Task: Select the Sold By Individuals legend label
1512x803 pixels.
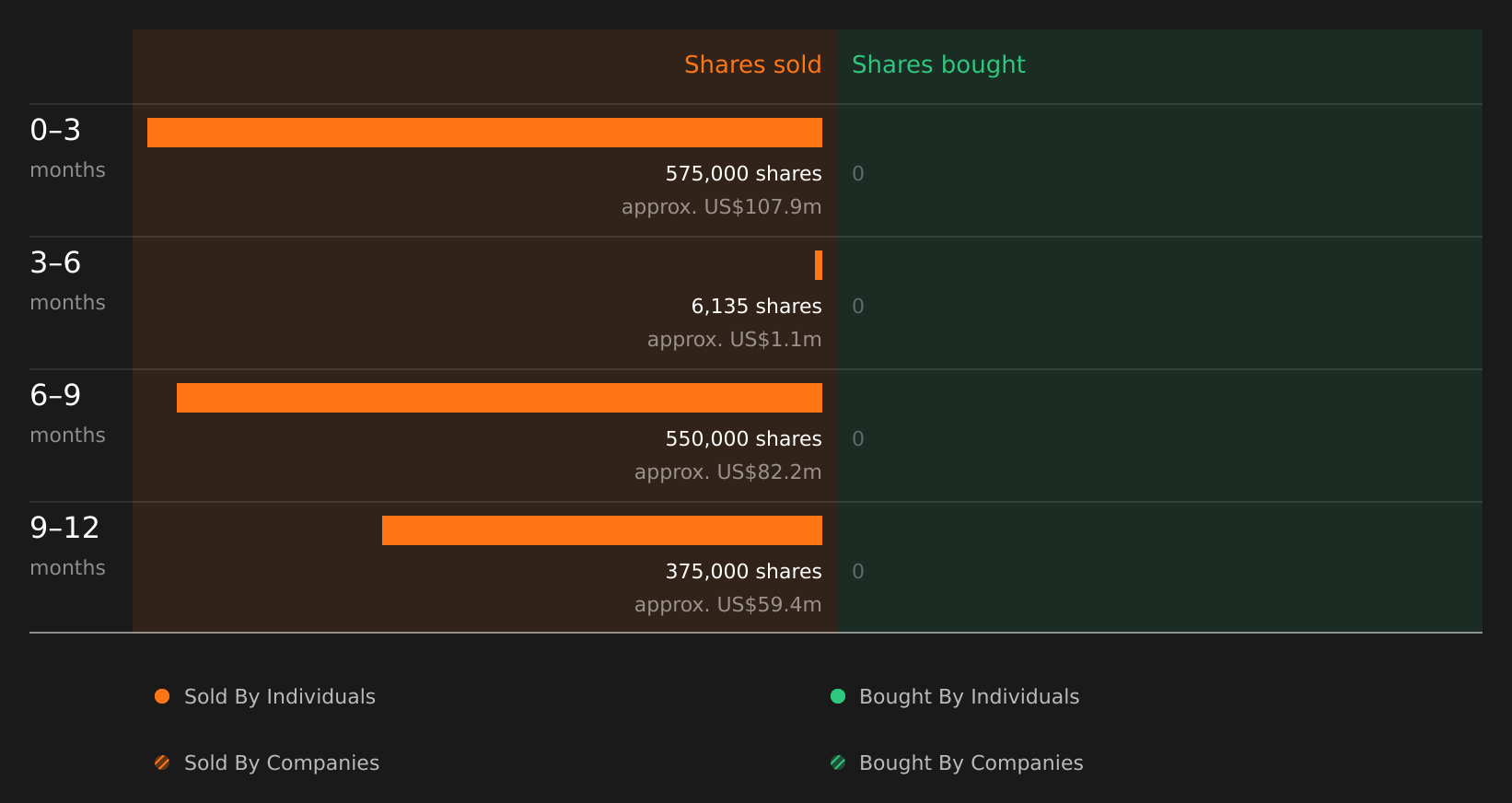Action: pyautogui.click(x=280, y=697)
